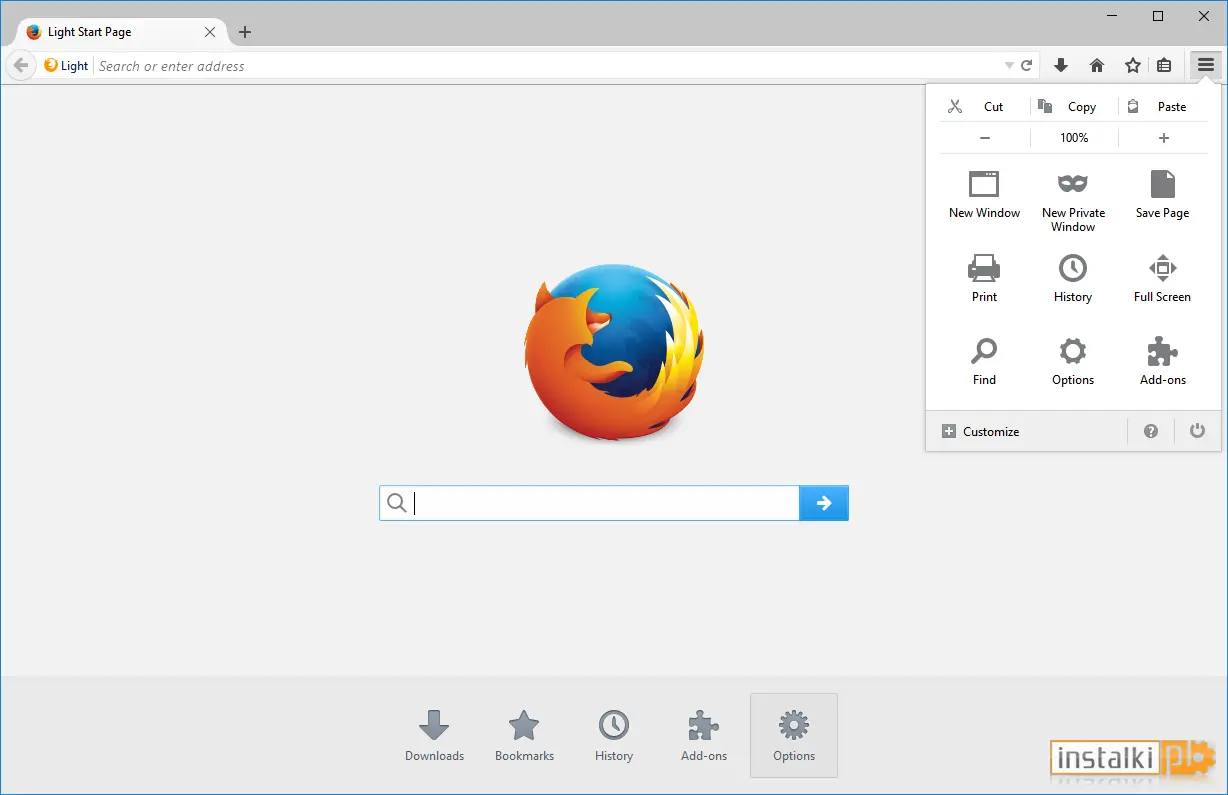Open New Window from menu panel

click(984, 195)
